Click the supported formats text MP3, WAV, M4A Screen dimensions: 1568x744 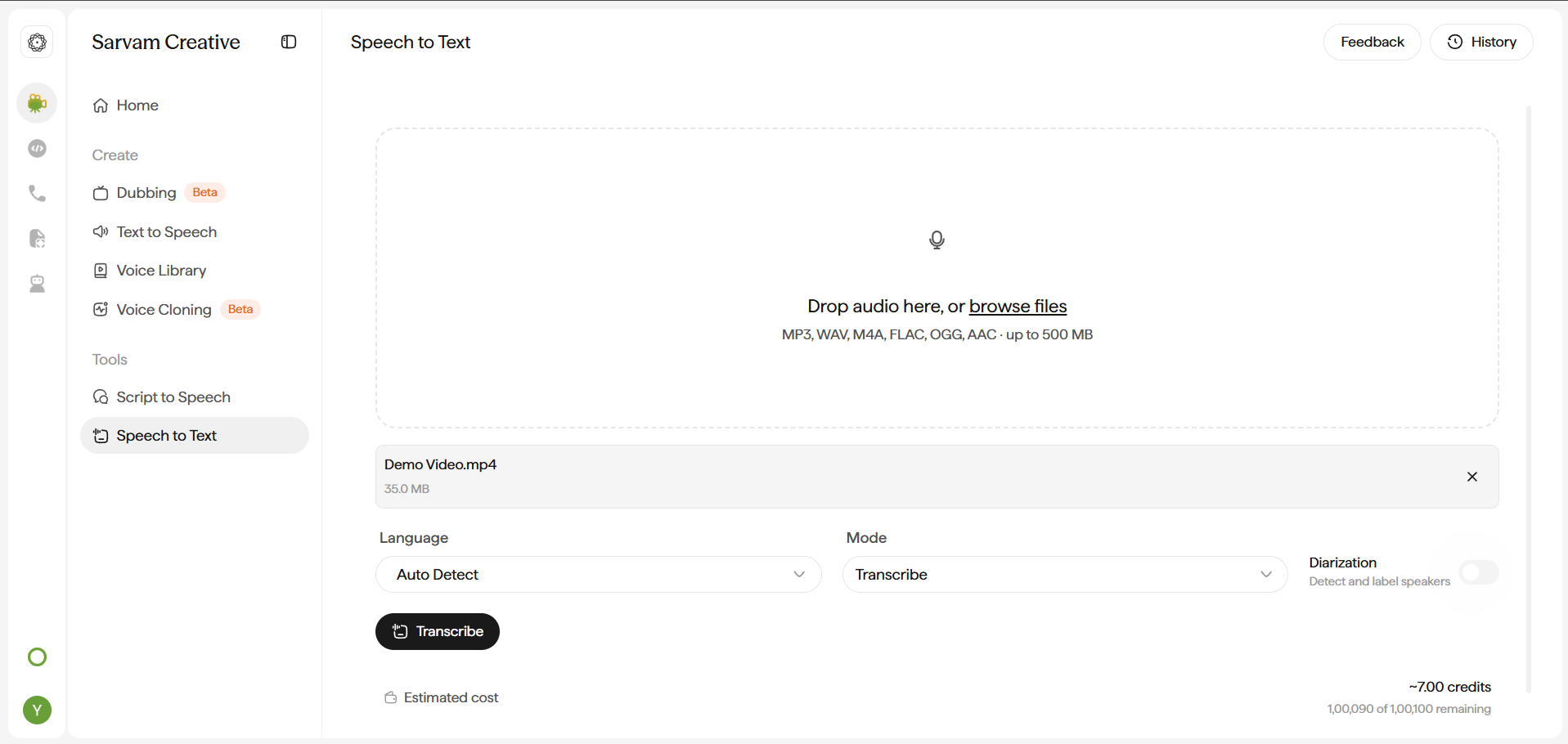(937, 334)
